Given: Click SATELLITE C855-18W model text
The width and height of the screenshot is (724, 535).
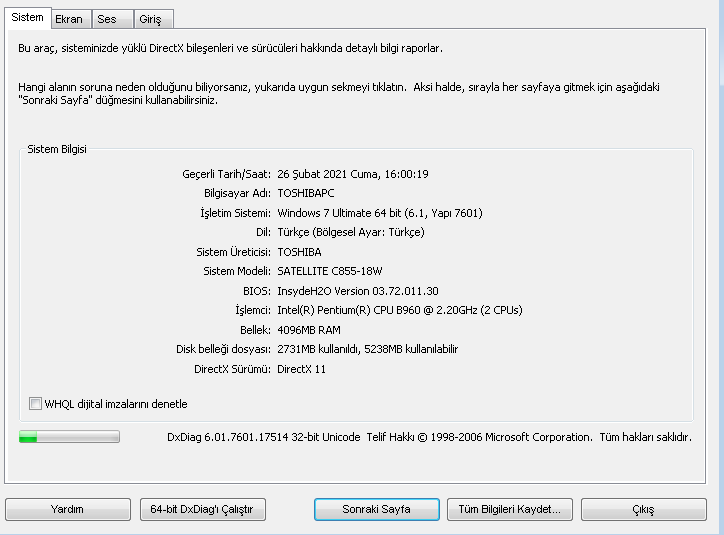Looking at the screenshot, I should 330,271.
